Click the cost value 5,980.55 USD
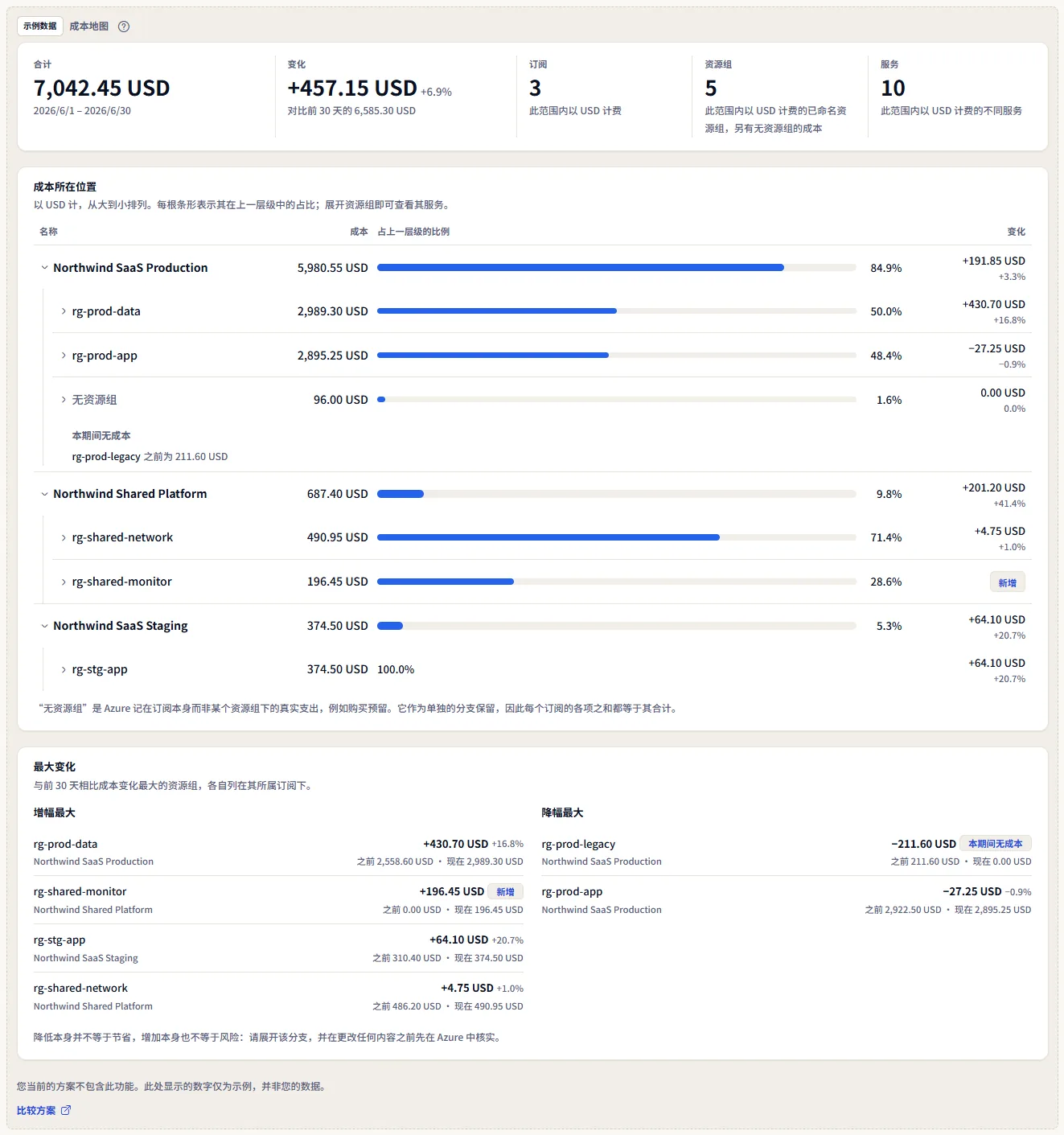This screenshot has width=1064, height=1135. pos(332,268)
